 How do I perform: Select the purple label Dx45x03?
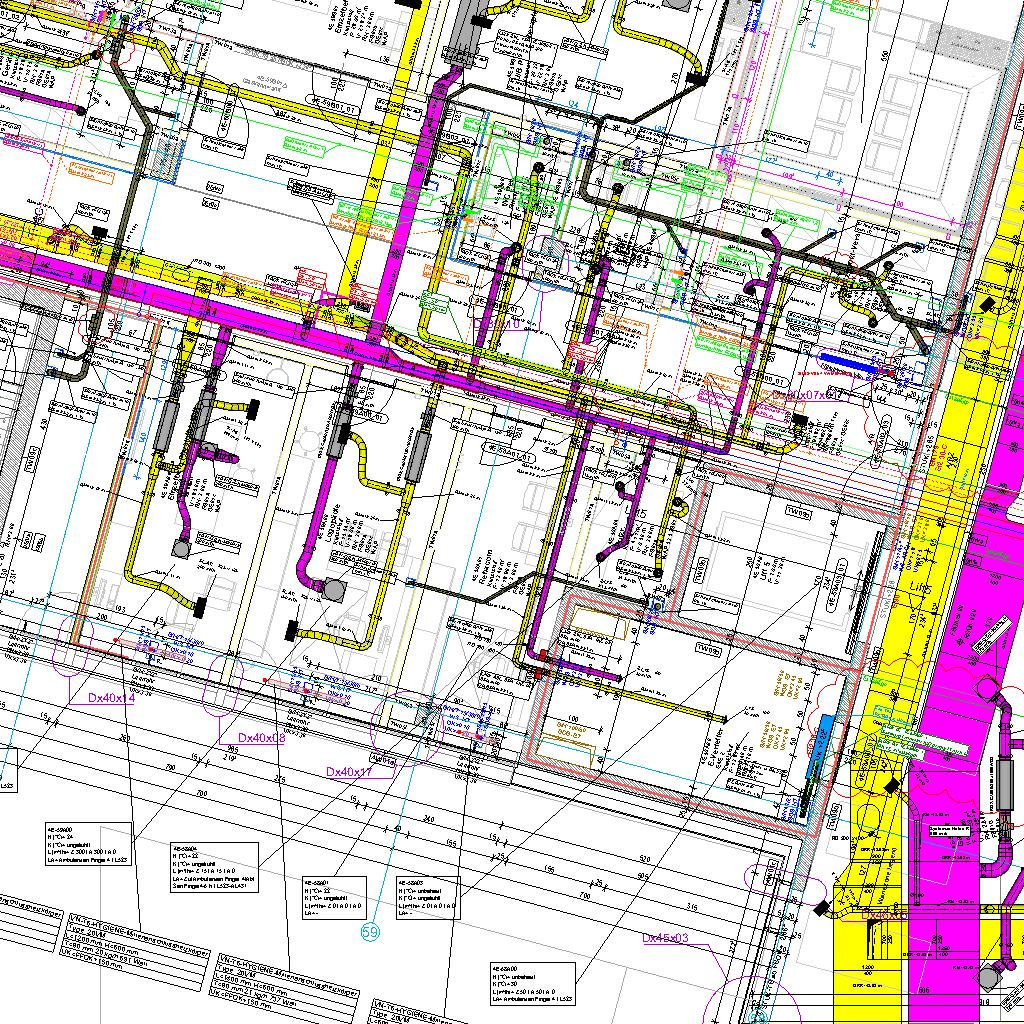(665, 938)
